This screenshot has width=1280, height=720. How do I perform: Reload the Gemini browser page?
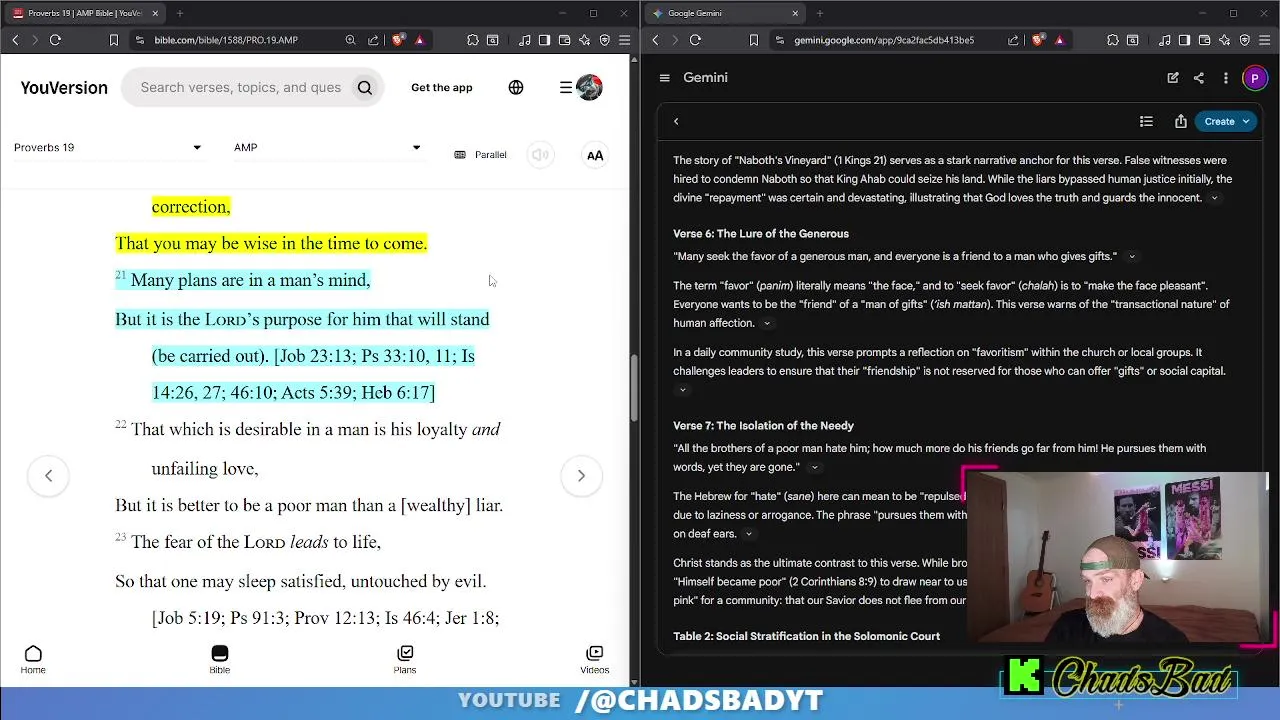(695, 40)
